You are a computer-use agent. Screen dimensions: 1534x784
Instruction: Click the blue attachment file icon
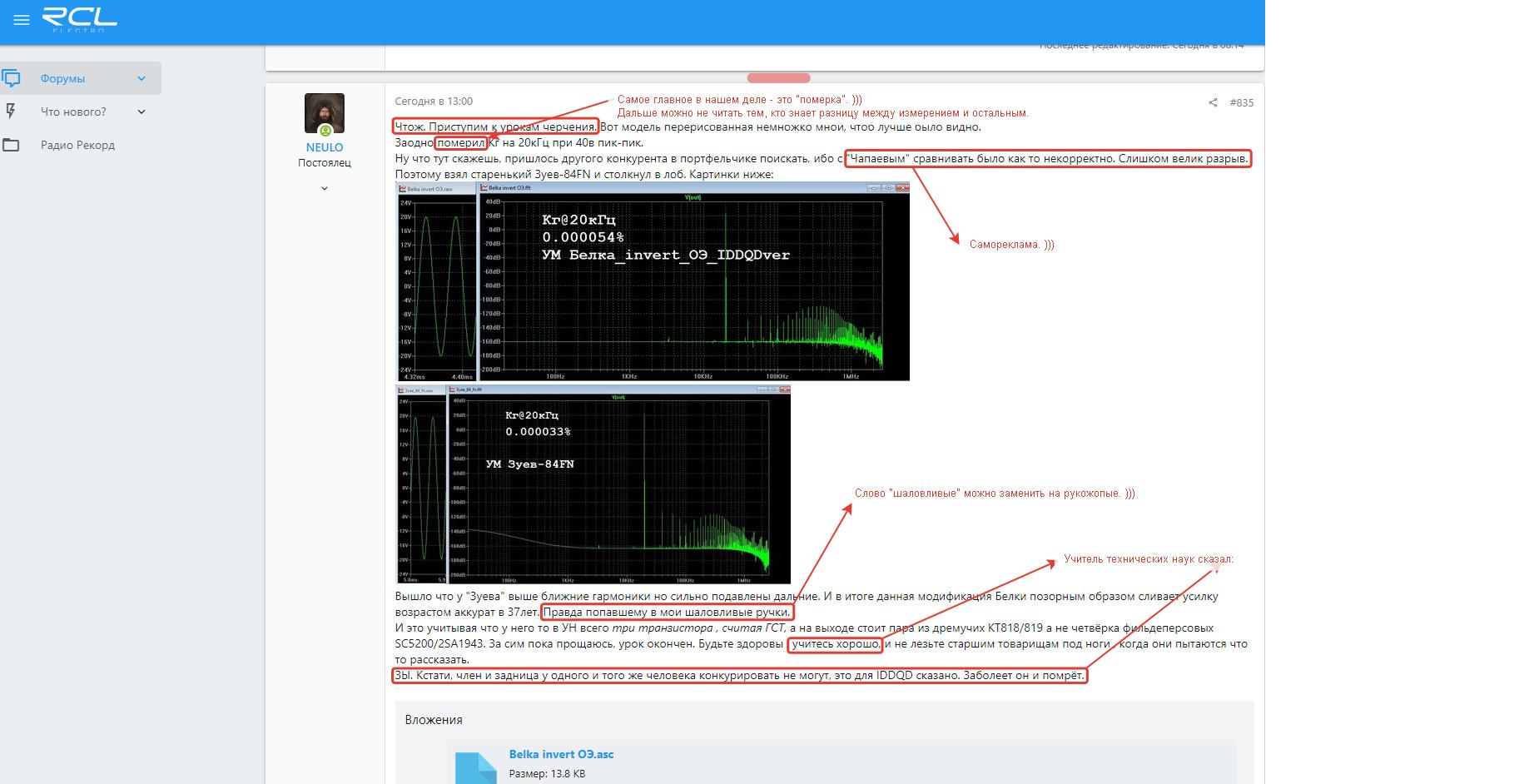click(476, 767)
